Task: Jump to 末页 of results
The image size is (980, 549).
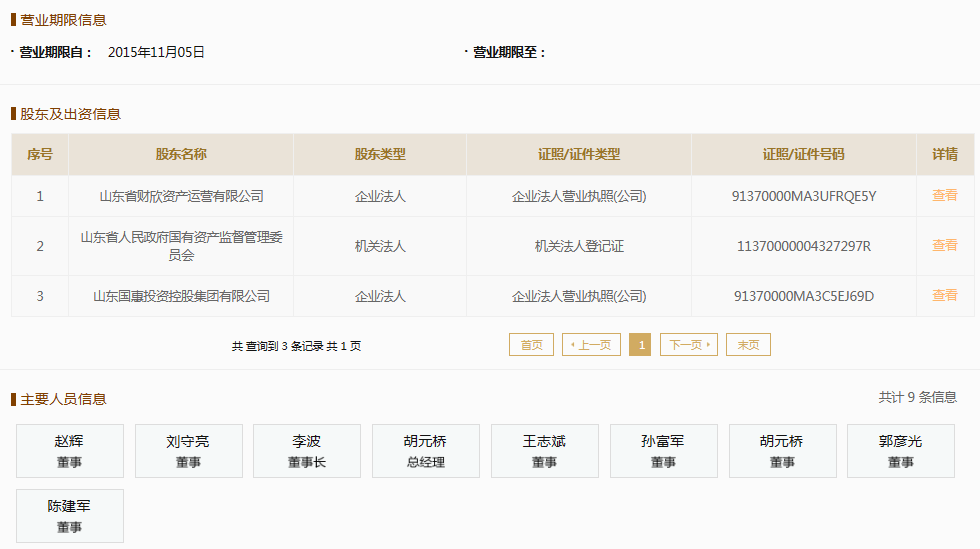Action: pyautogui.click(x=748, y=345)
